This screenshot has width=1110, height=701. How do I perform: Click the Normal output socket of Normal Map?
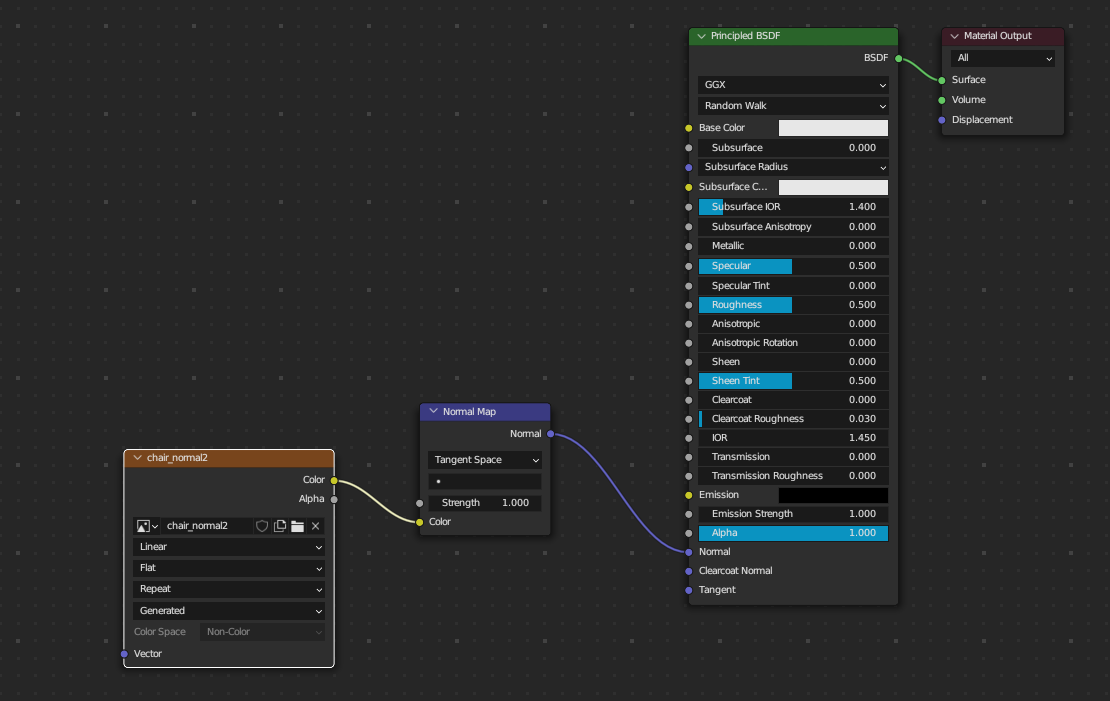551,434
